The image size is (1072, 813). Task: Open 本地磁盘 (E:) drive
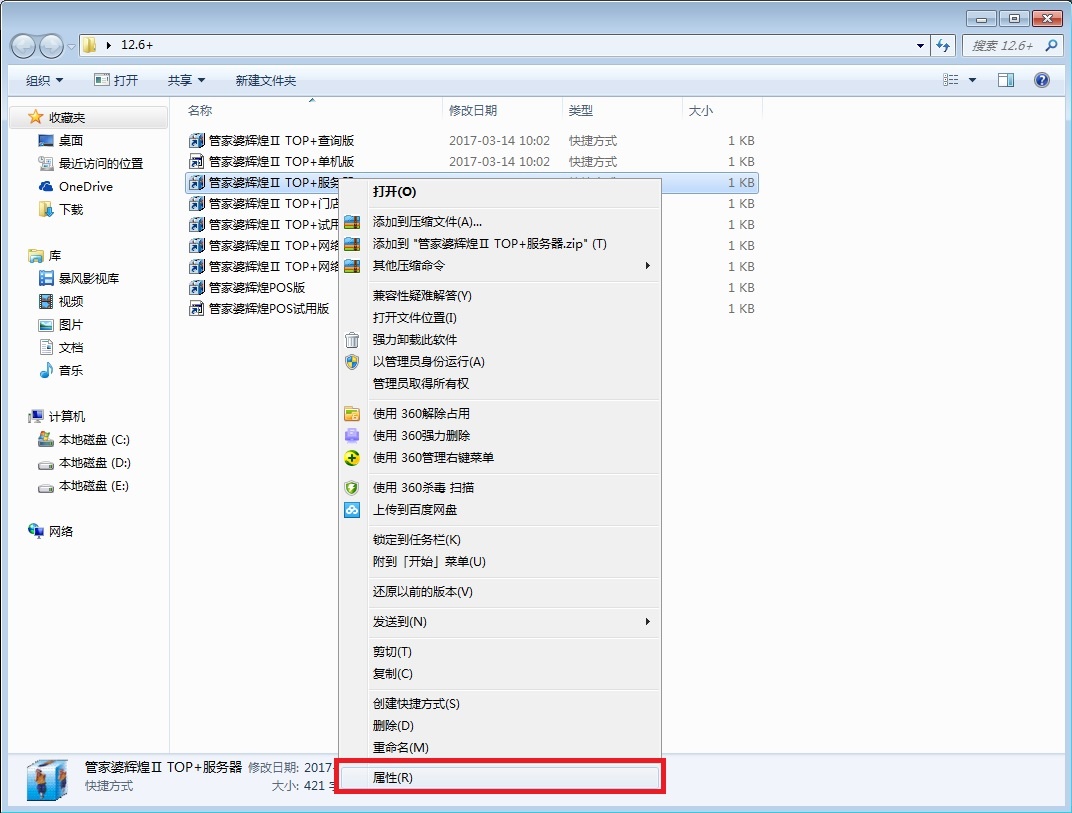pos(83,485)
